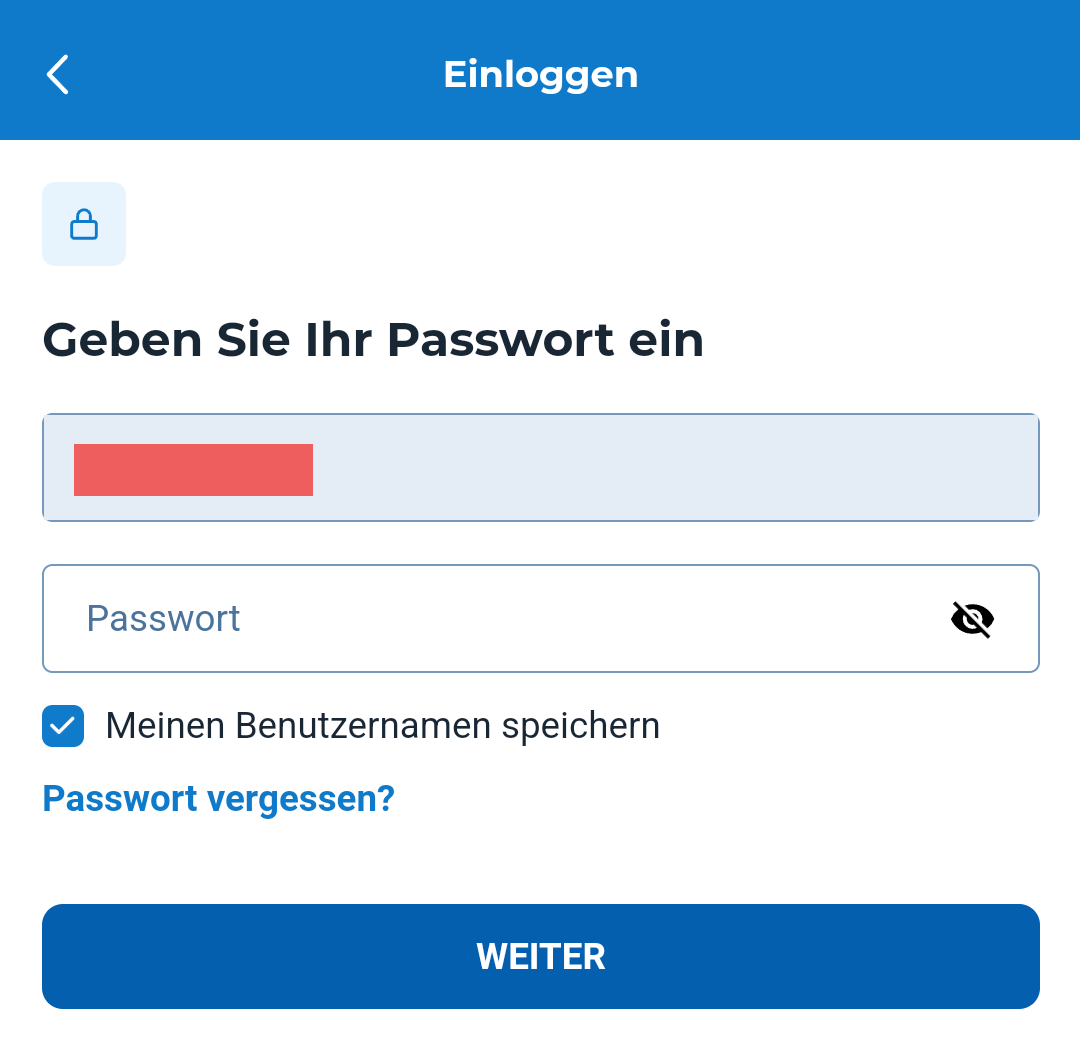Click the word "speichern" beside the checkbox

580,726
